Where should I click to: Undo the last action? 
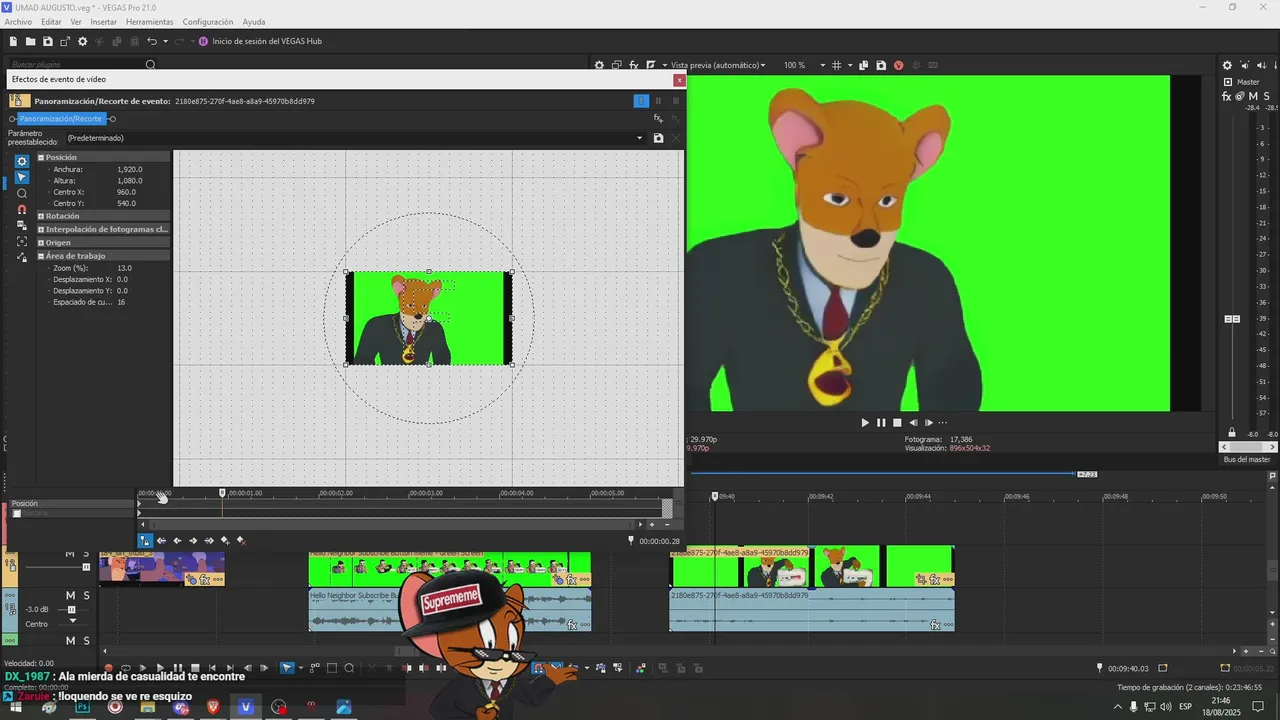[x=152, y=41]
